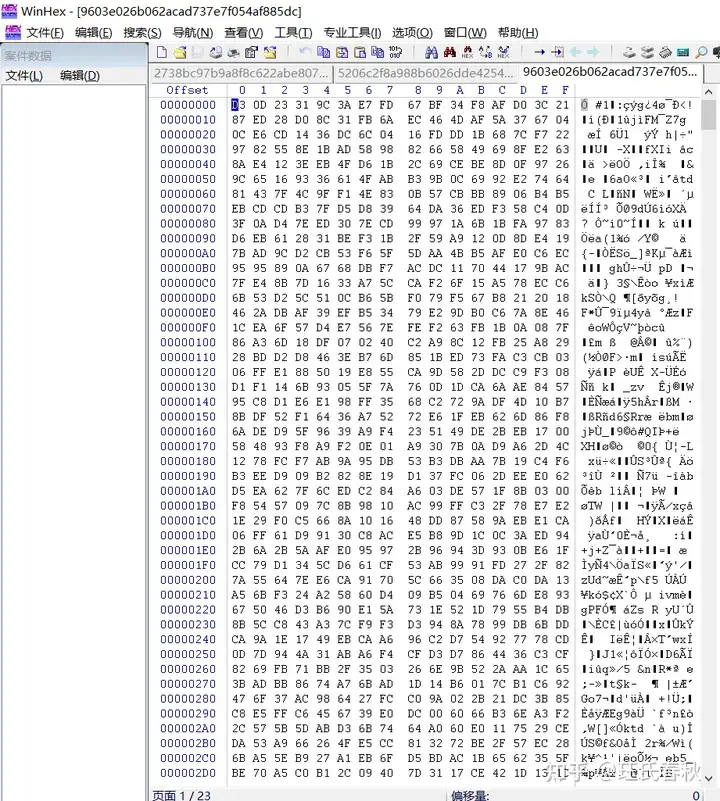This screenshot has height=801, width=720.
Task: Click offset label 000002D0
Action: click(x=188, y=773)
